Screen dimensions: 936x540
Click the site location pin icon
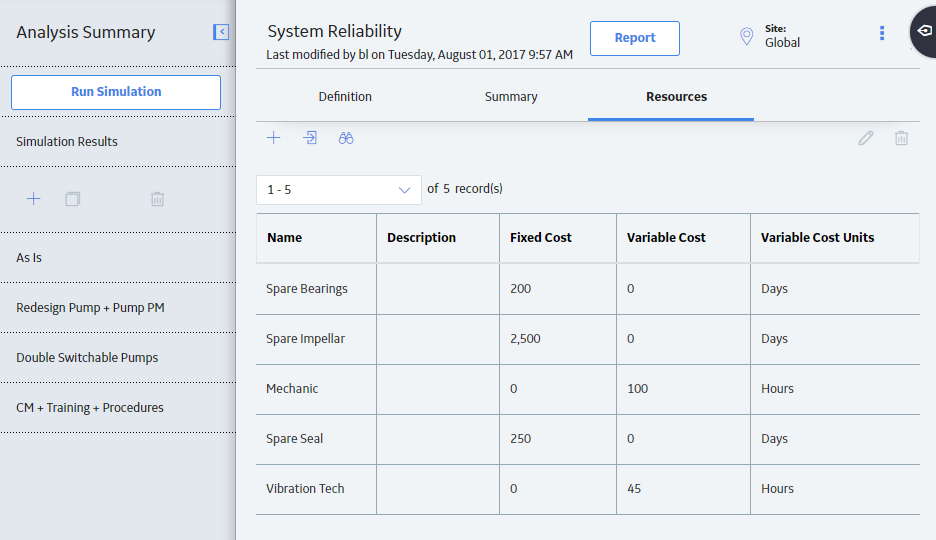(x=746, y=36)
